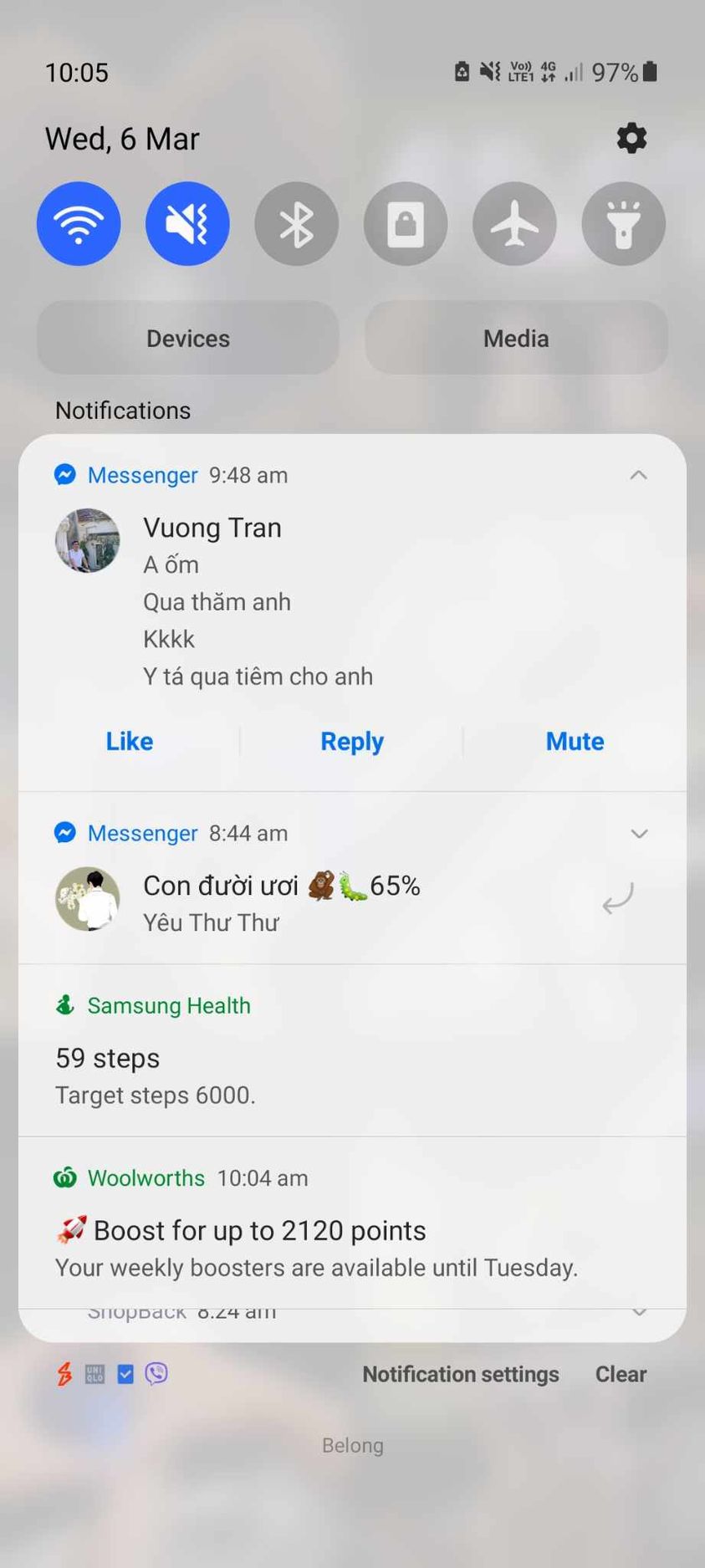Mute the Vuong Tran conversation
The image size is (705, 1568).
[575, 741]
